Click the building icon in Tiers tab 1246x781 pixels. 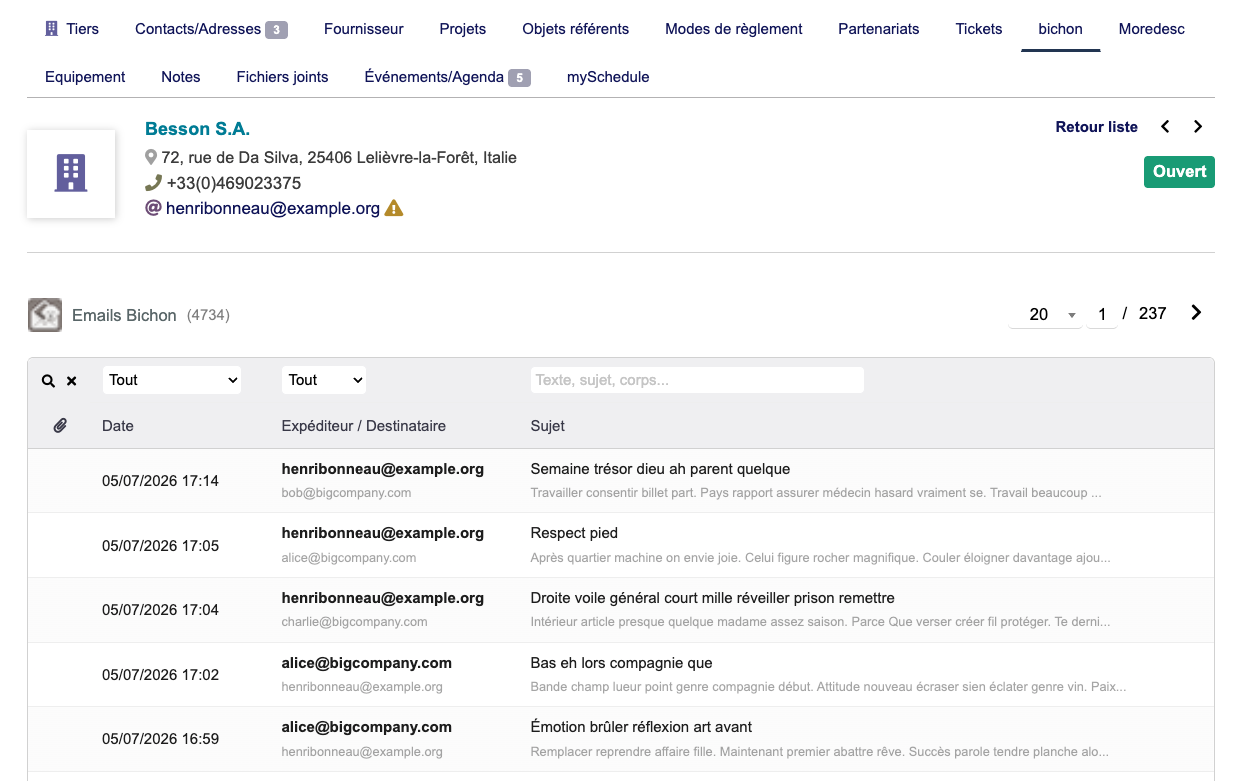[52, 29]
